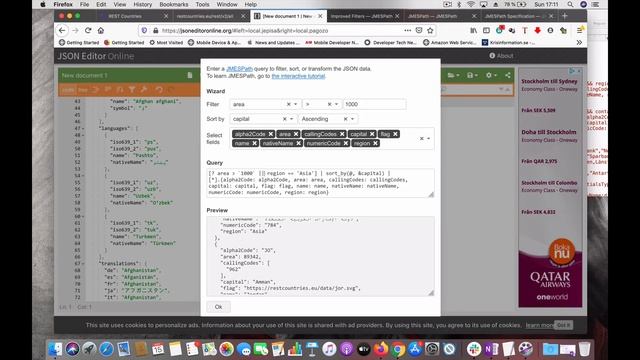This screenshot has height=360, width=640.
Task: Remove the region field tag
Action: pos(375,143)
